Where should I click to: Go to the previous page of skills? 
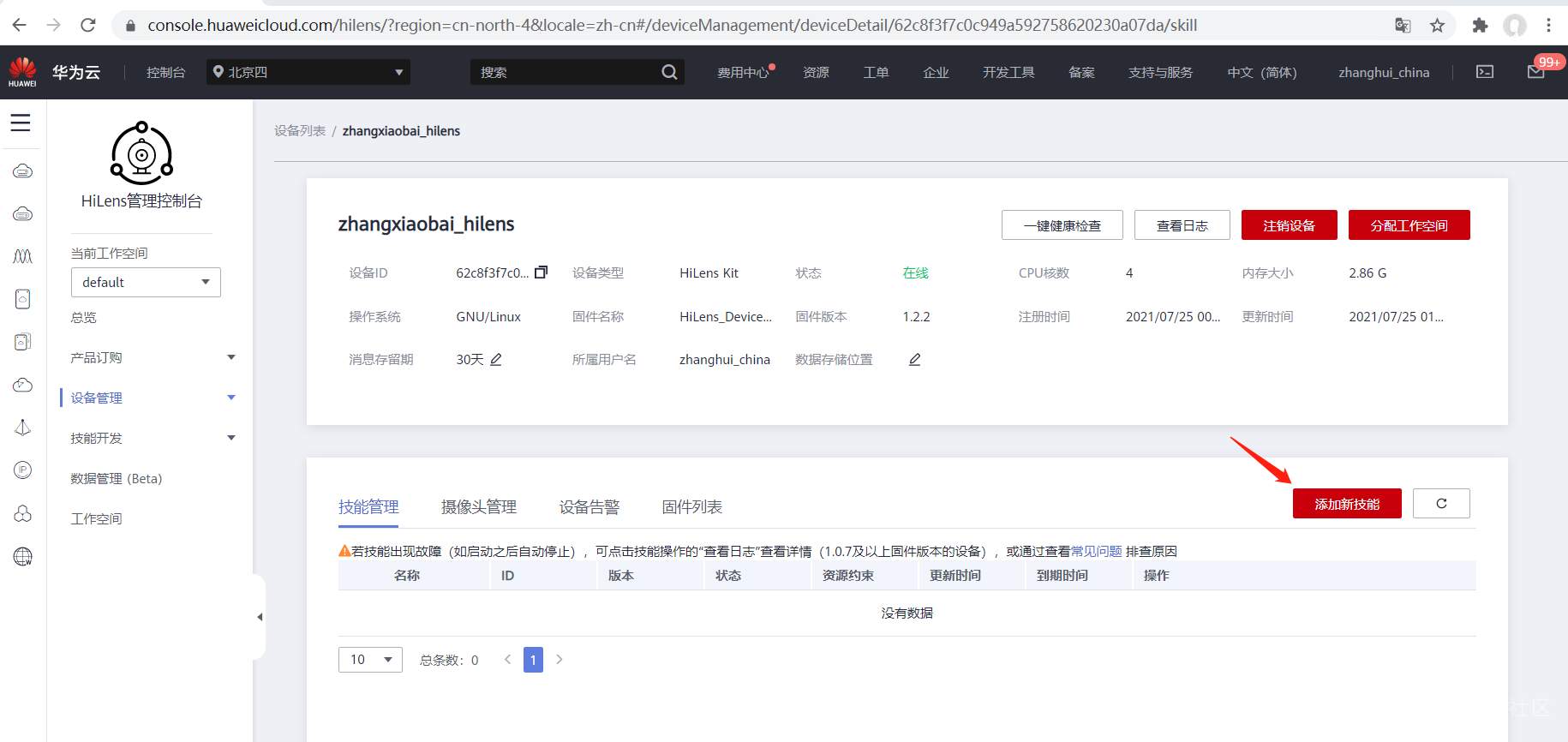point(508,659)
